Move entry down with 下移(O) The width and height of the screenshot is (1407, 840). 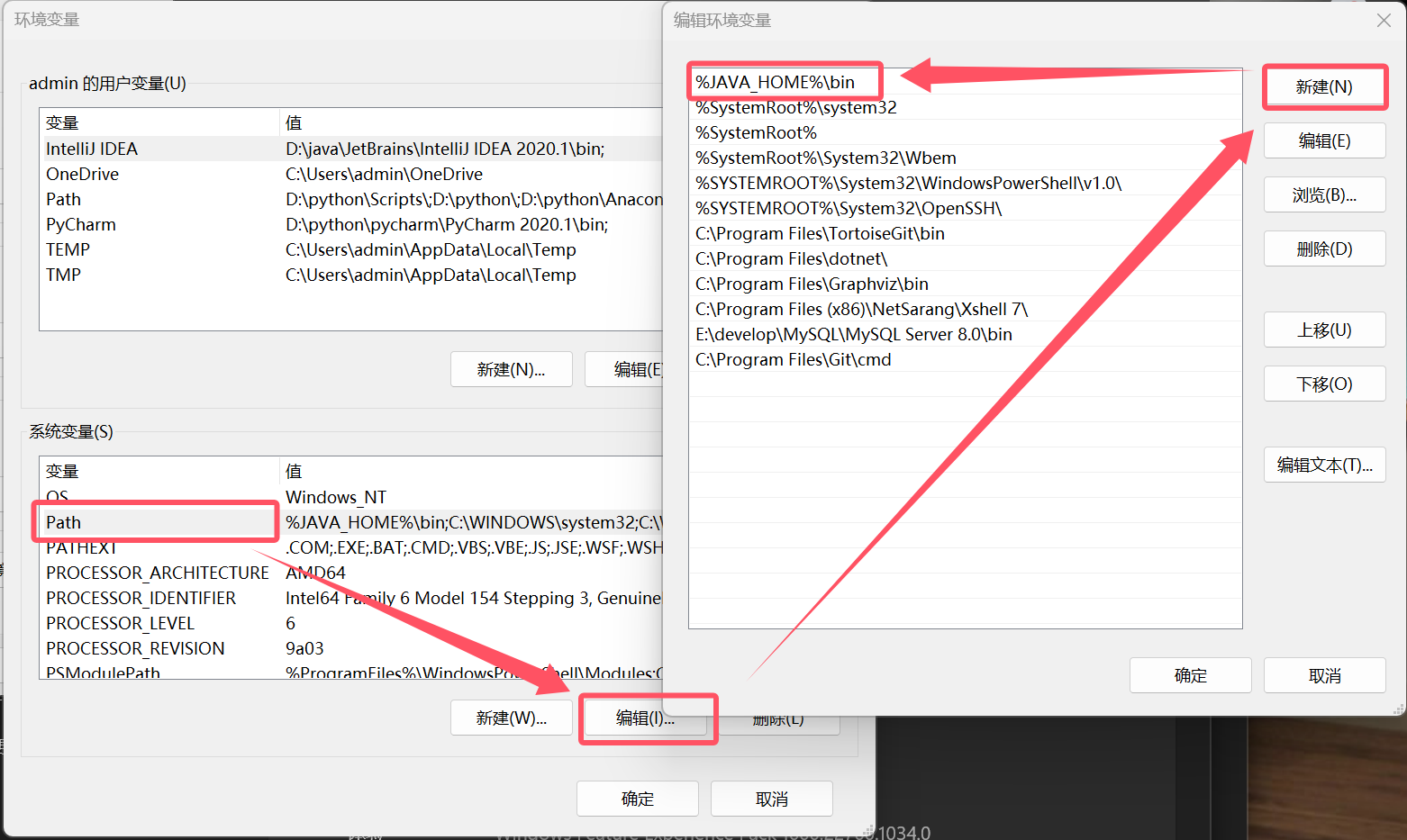tap(1324, 384)
